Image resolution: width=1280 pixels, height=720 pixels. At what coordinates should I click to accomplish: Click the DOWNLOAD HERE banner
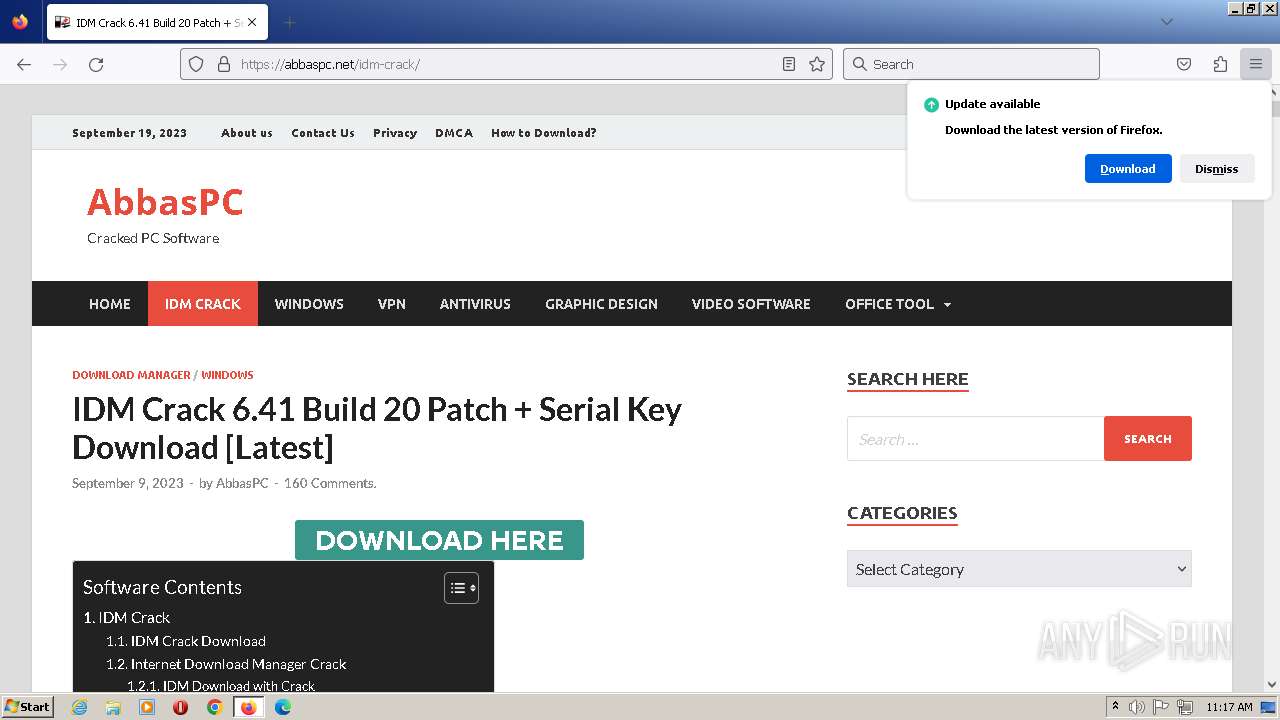[439, 540]
